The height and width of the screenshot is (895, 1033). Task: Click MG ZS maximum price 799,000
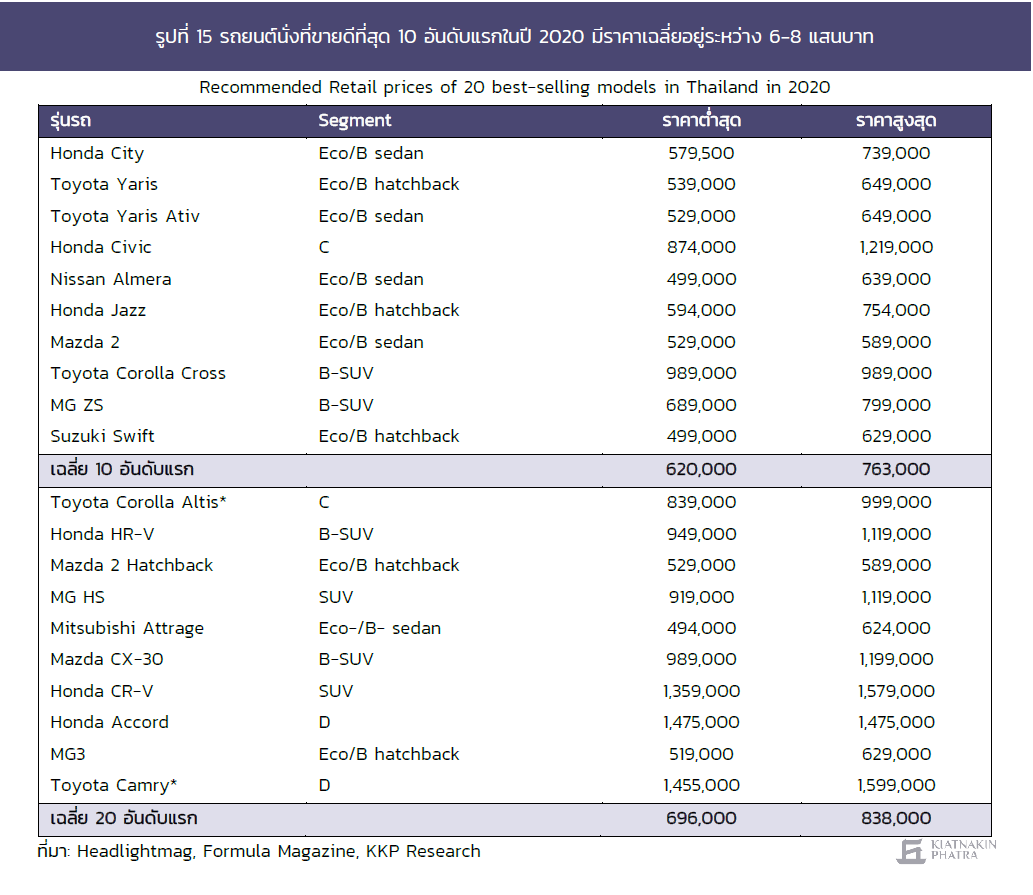pos(896,405)
